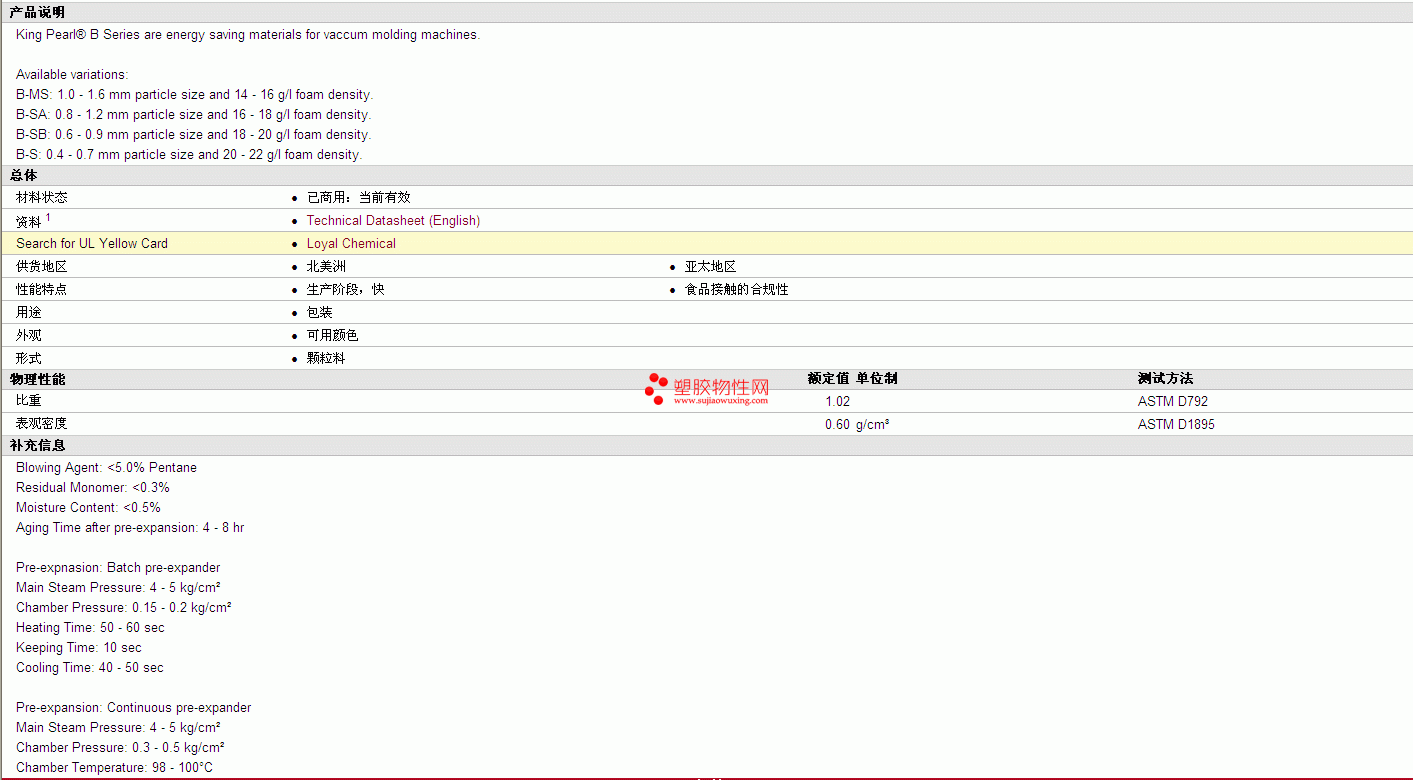Click the 比重 property label
The width and height of the screenshot is (1413, 780).
pyautogui.click(x=29, y=401)
